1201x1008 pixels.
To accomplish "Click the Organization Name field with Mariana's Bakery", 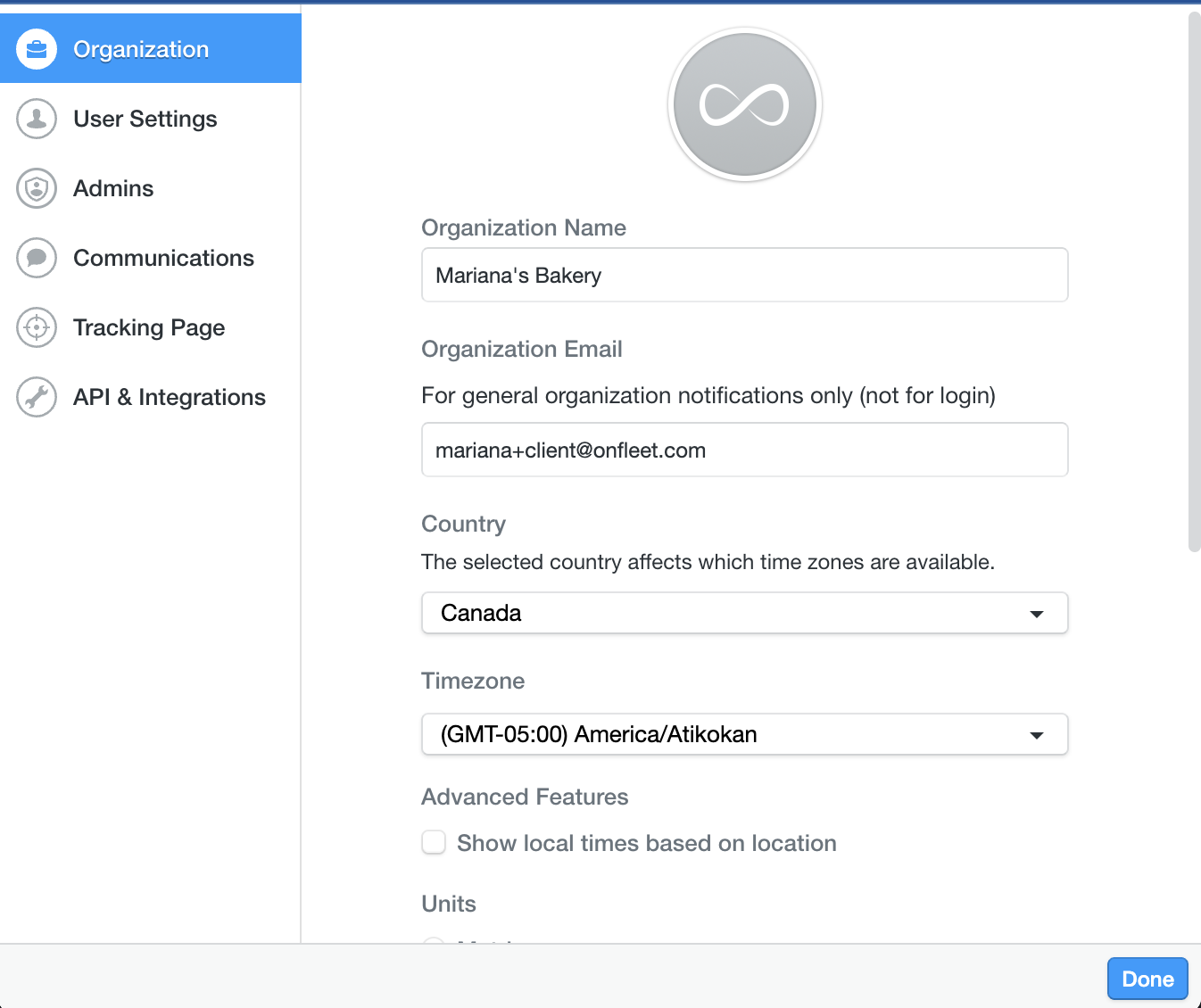I will (745, 275).
